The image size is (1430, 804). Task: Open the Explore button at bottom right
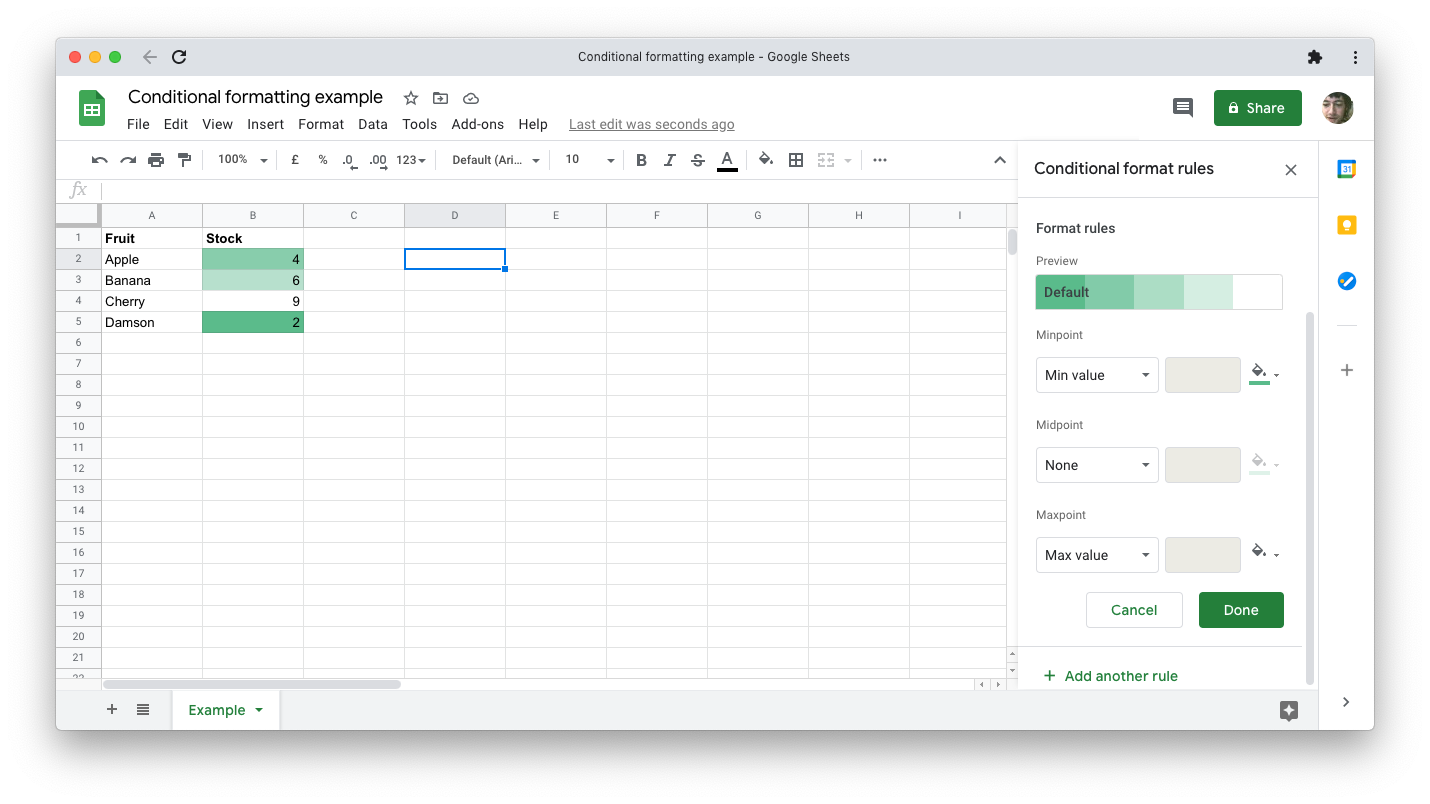1288,710
